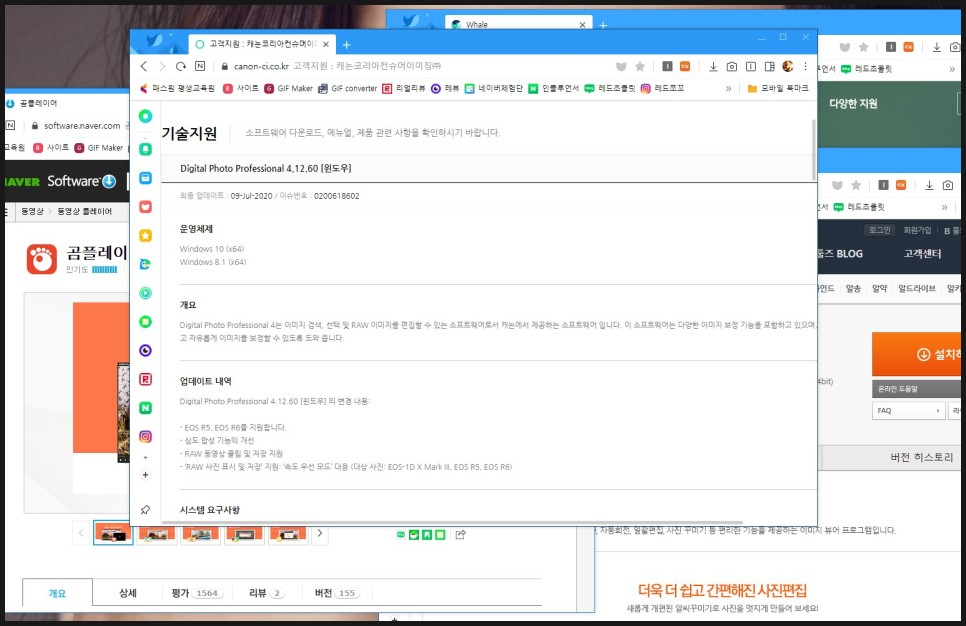Click the share export icon next to the thumbnails
The width and height of the screenshot is (966, 626).
click(x=460, y=534)
